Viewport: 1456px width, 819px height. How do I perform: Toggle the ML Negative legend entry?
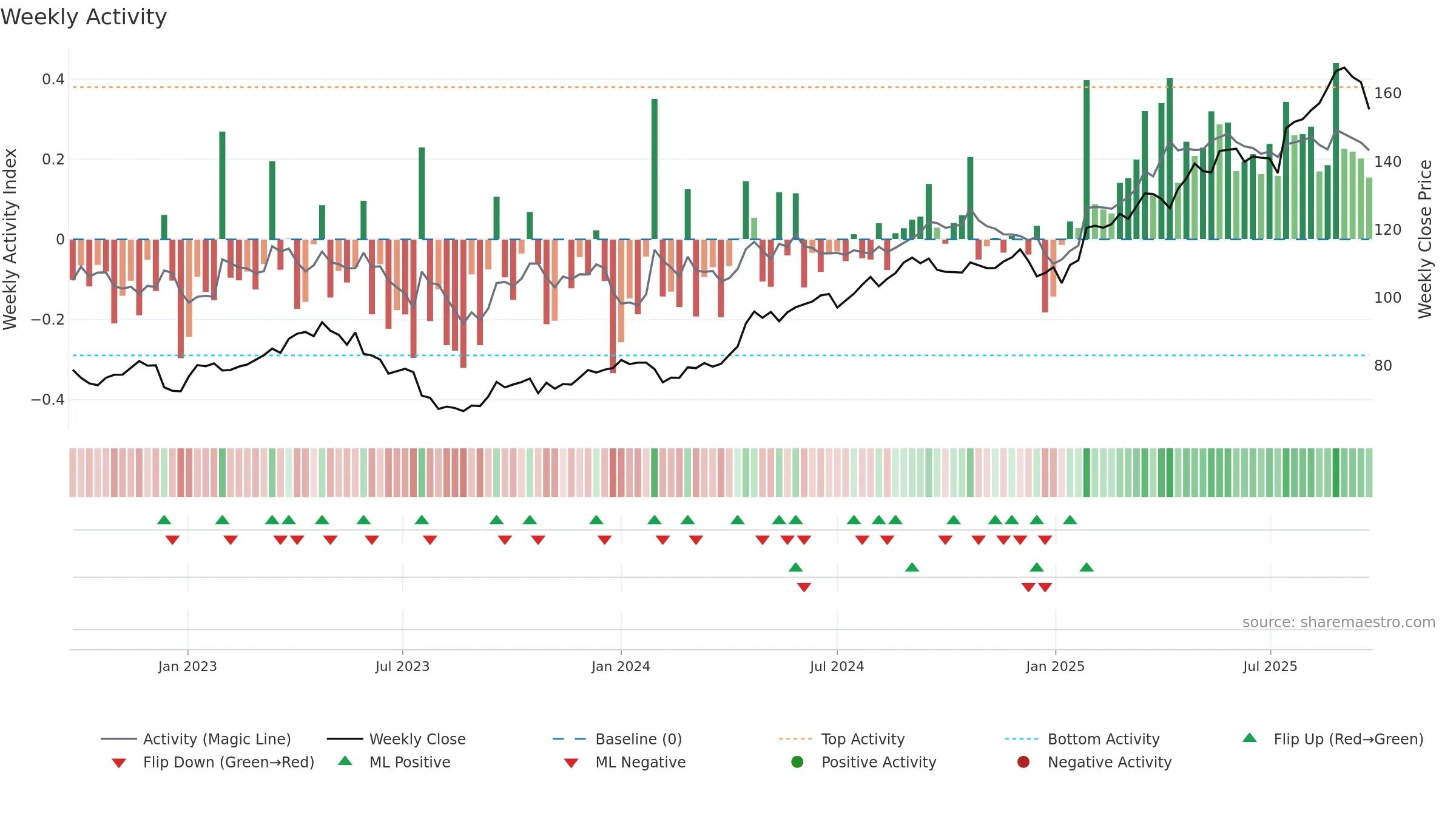(x=625, y=762)
